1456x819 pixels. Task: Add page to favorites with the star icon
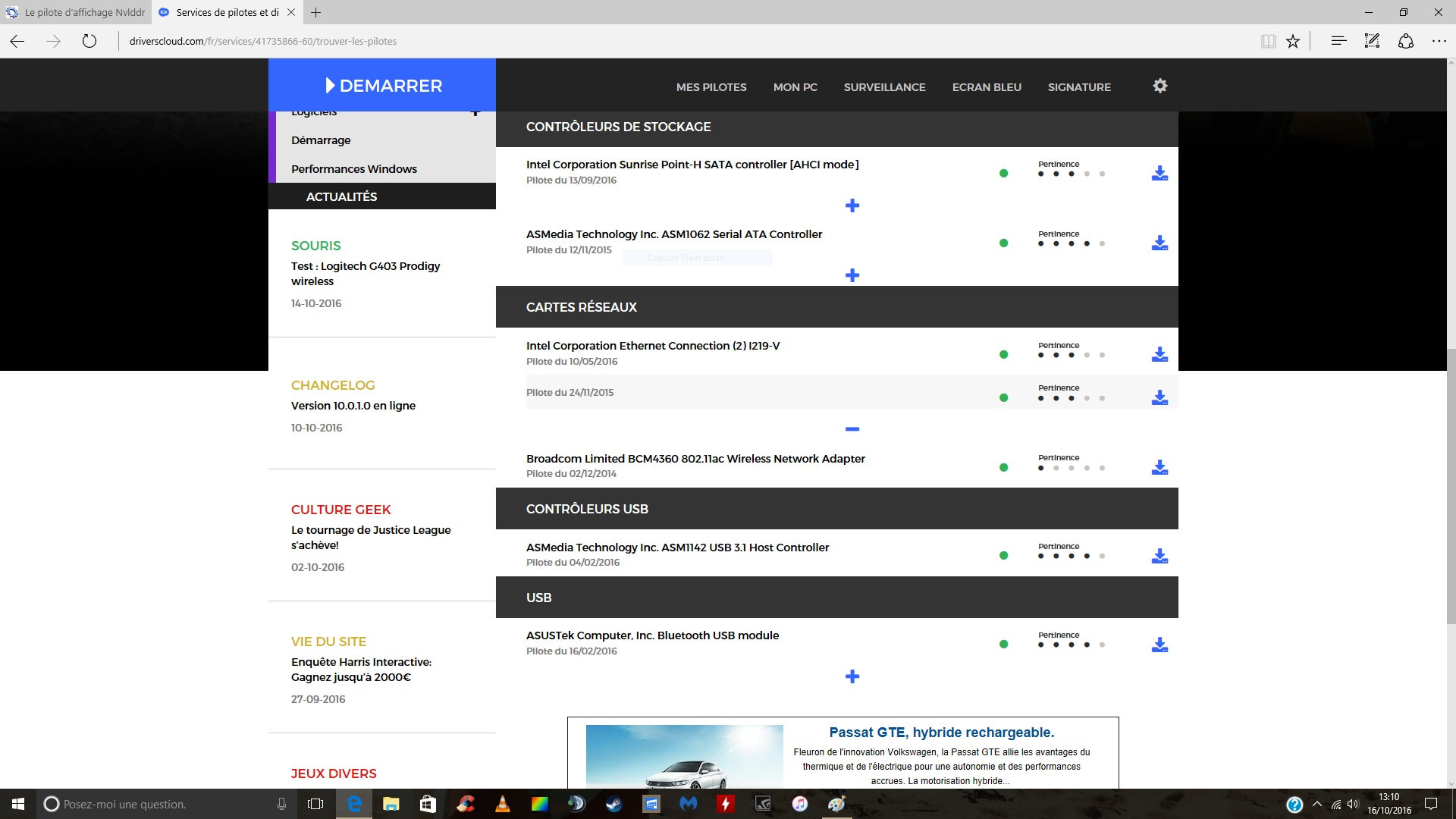[1293, 42]
